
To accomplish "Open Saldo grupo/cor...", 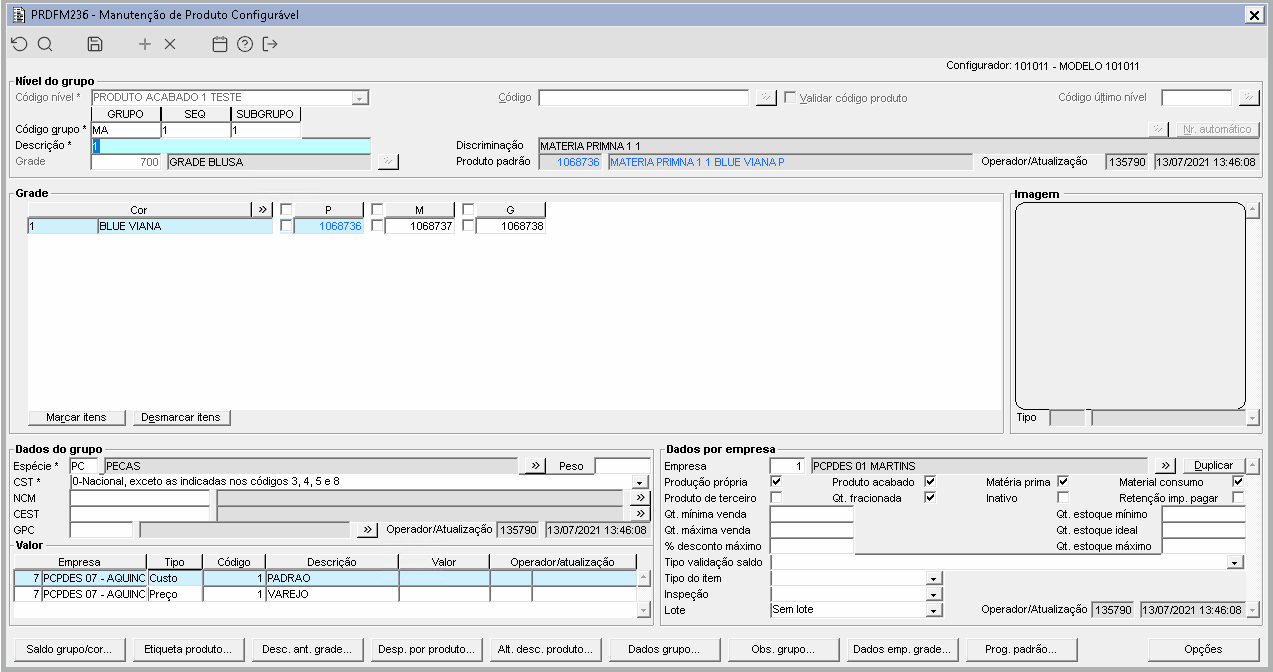I will tap(68, 649).
